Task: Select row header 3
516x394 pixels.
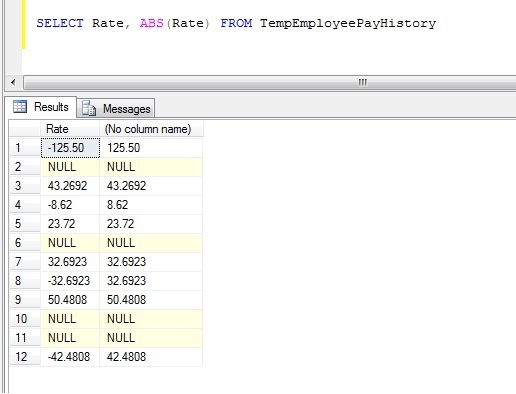Action: [25, 186]
